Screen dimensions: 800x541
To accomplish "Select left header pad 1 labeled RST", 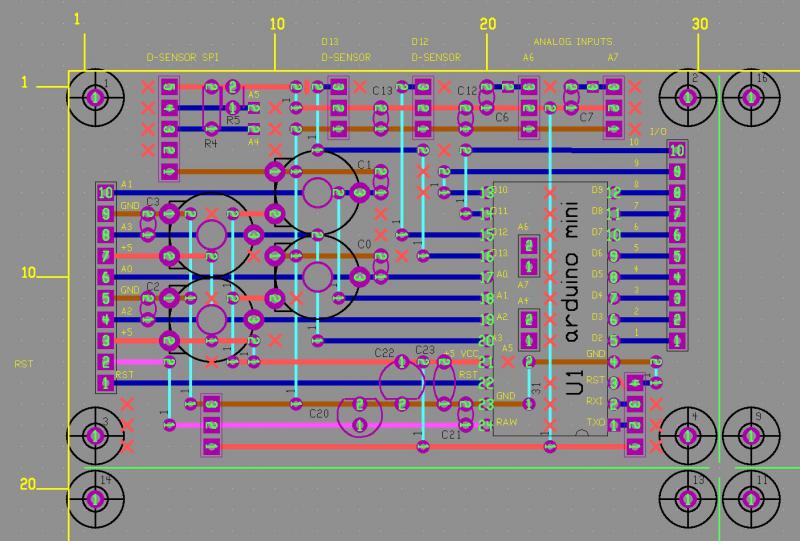I will click(x=106, y=383).
